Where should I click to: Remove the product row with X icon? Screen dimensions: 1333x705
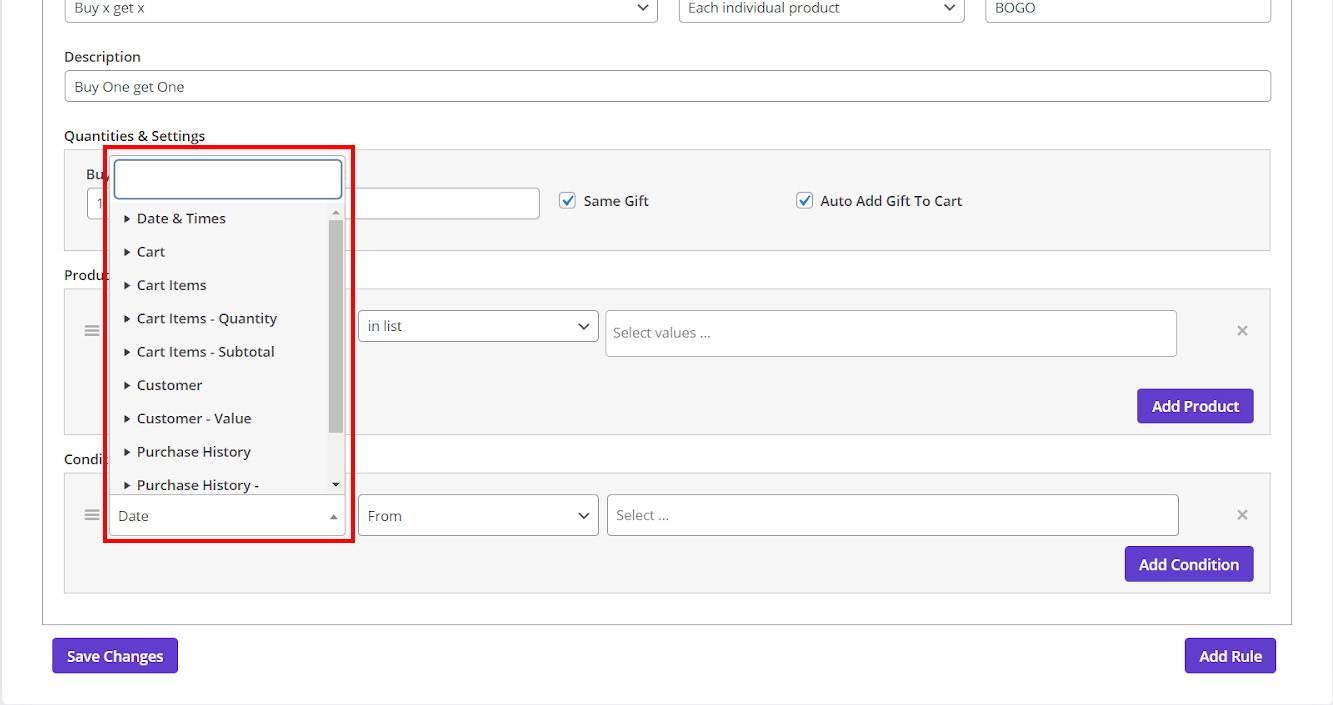click(x=1242, y=331)
